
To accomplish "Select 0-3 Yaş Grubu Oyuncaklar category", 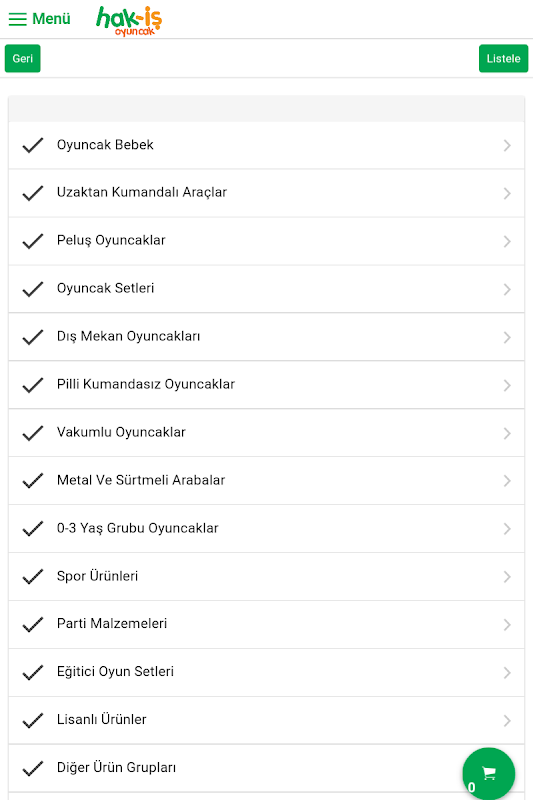I will tap(266, 529).
